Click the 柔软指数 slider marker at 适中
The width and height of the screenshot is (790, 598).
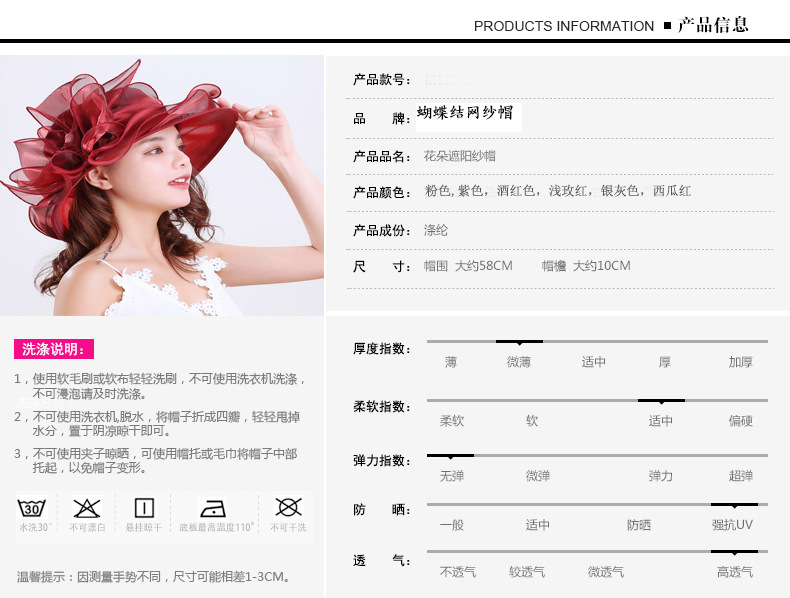pos(661,401)
